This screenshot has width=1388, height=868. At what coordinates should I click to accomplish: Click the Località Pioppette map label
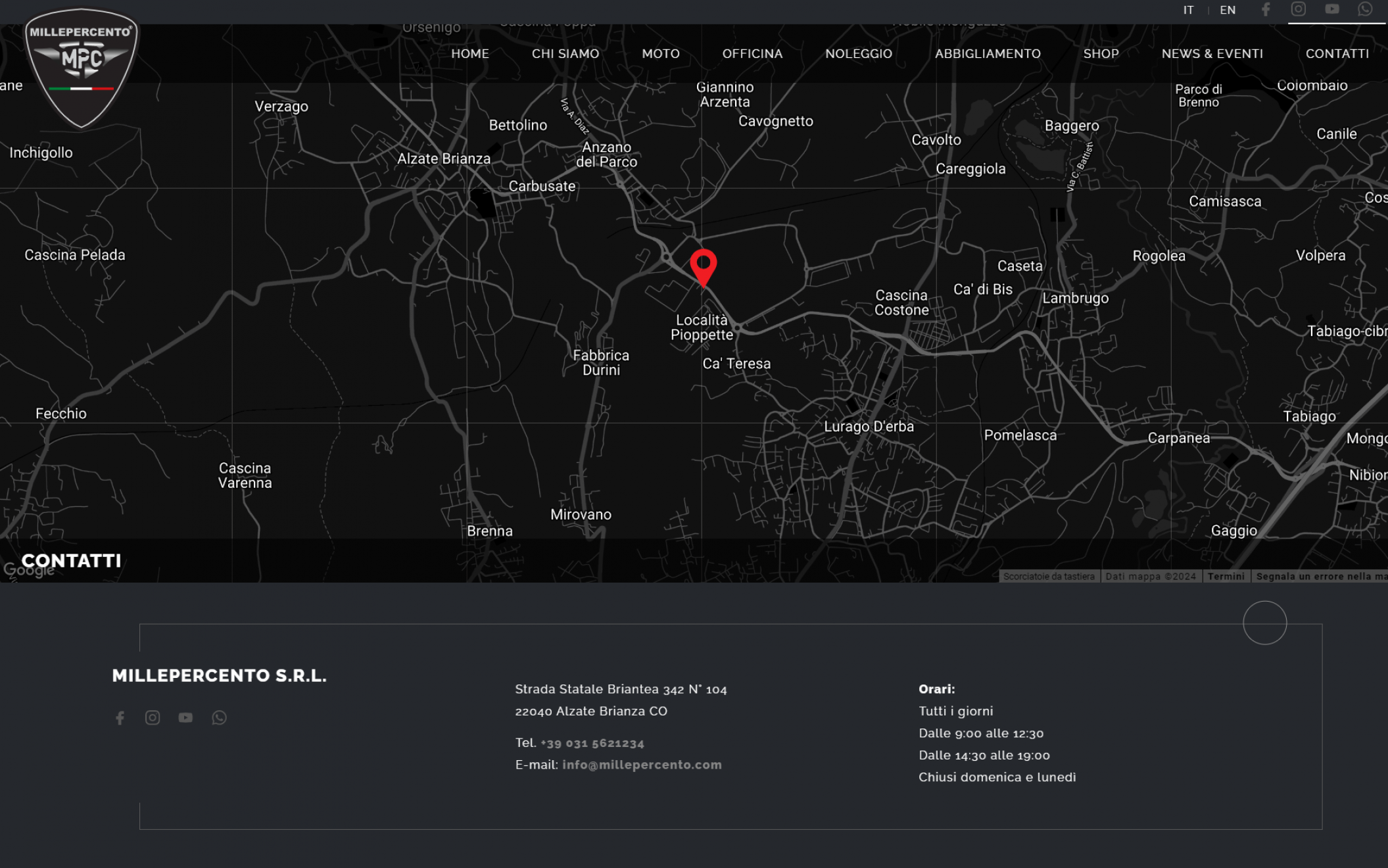702,327
